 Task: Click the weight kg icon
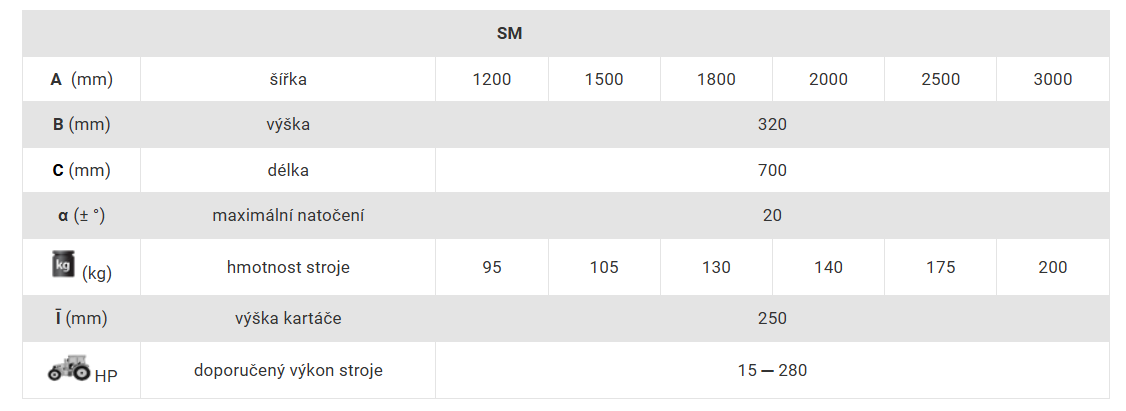point(62,264)
